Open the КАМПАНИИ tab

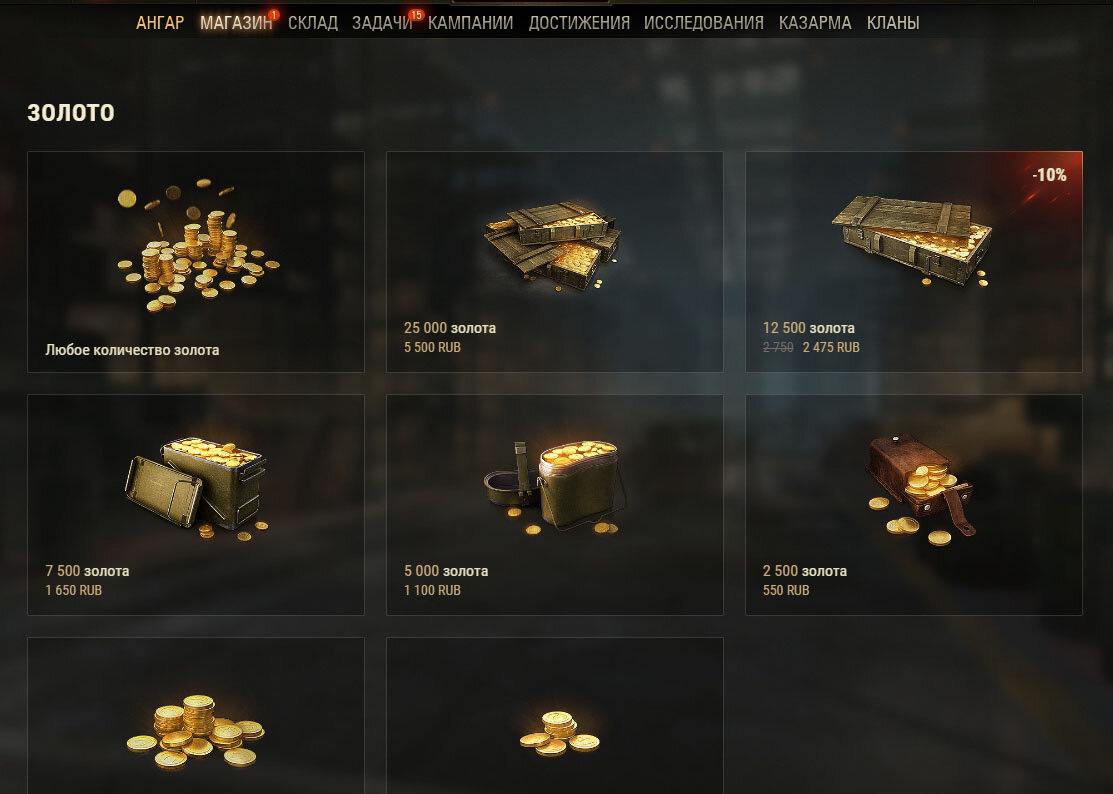471,23
